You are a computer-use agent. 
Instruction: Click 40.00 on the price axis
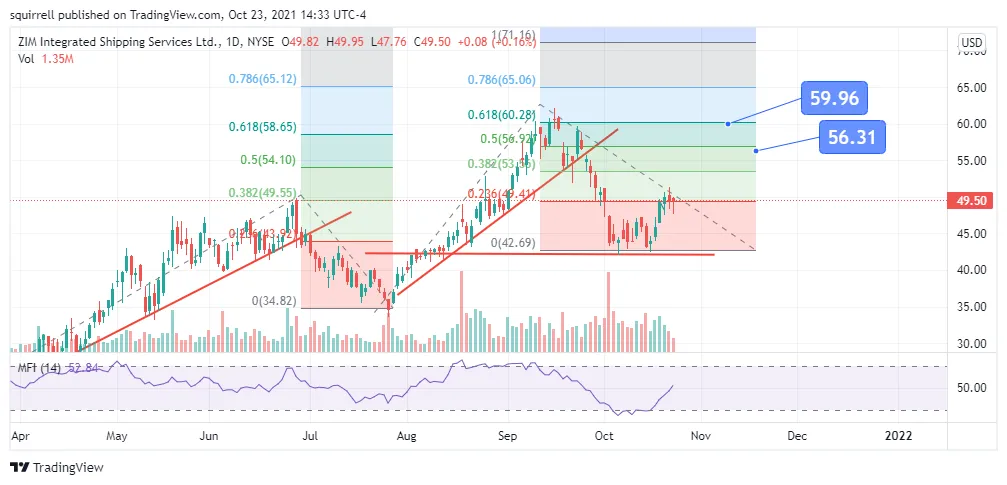(x=971, y=270)
